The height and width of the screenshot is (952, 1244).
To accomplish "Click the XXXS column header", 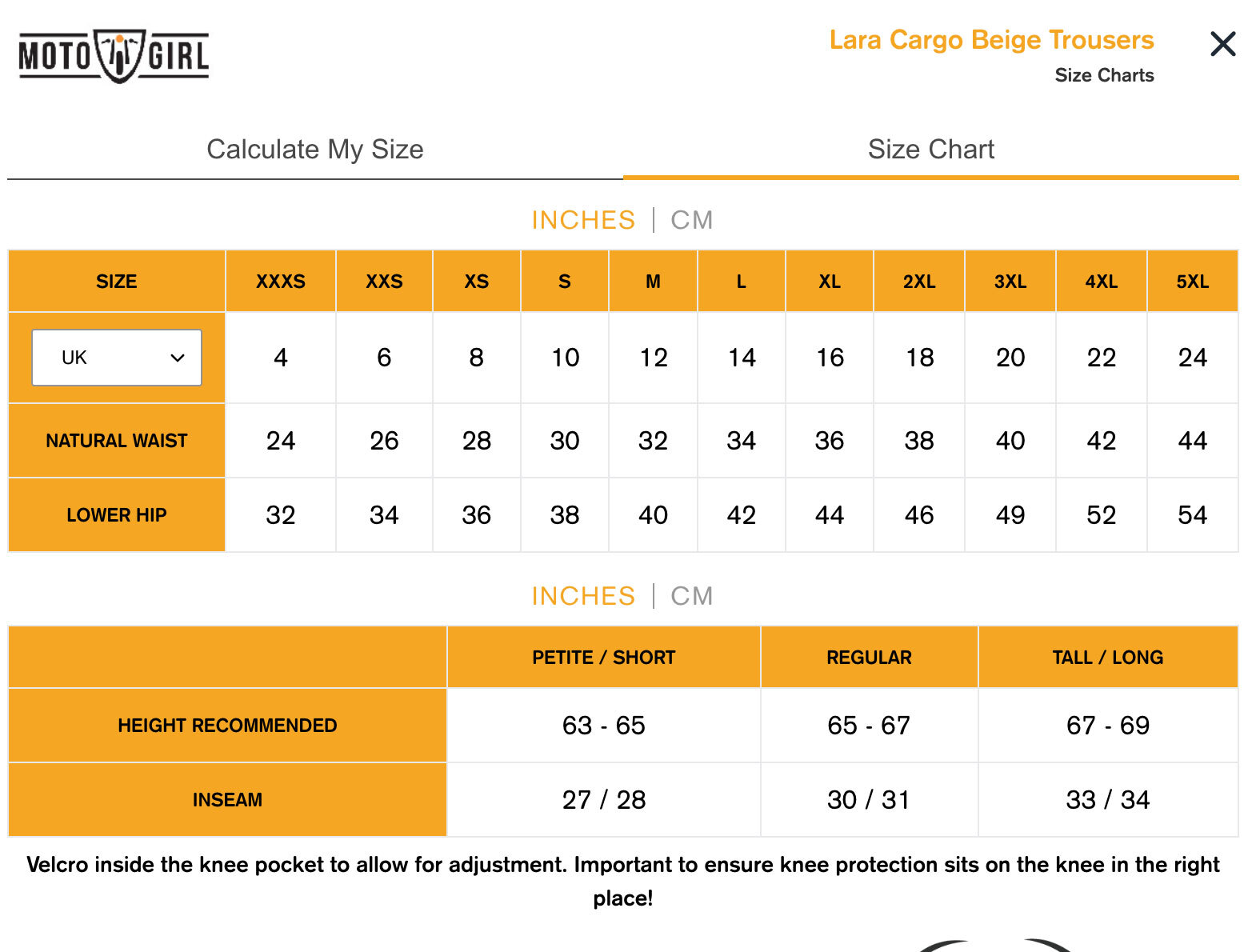I will 281,282.
